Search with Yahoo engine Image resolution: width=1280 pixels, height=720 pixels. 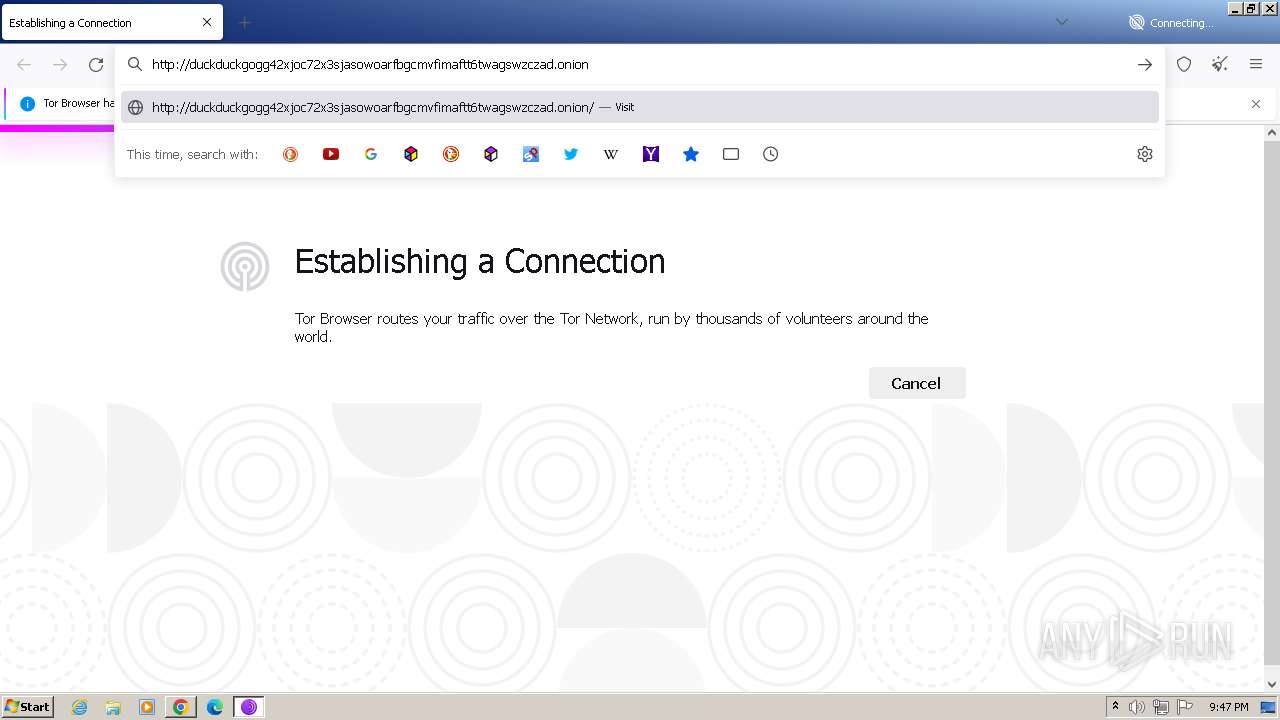[651, 154]
